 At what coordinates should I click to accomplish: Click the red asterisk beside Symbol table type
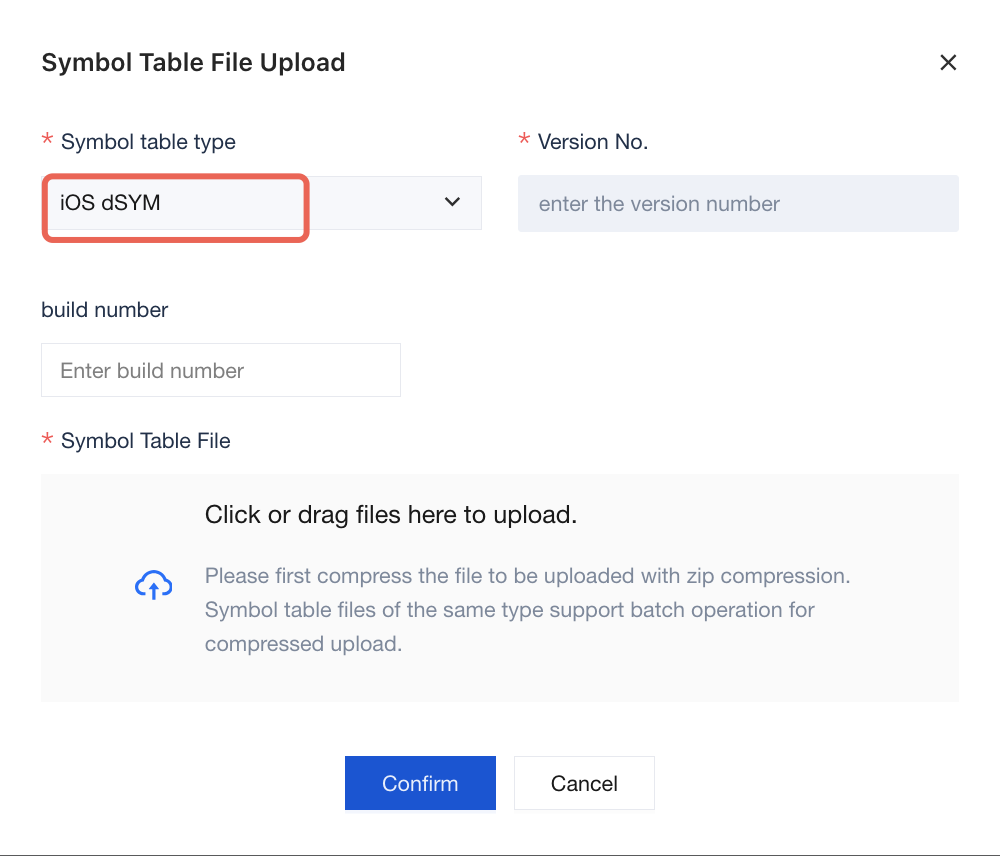[47, 139]
